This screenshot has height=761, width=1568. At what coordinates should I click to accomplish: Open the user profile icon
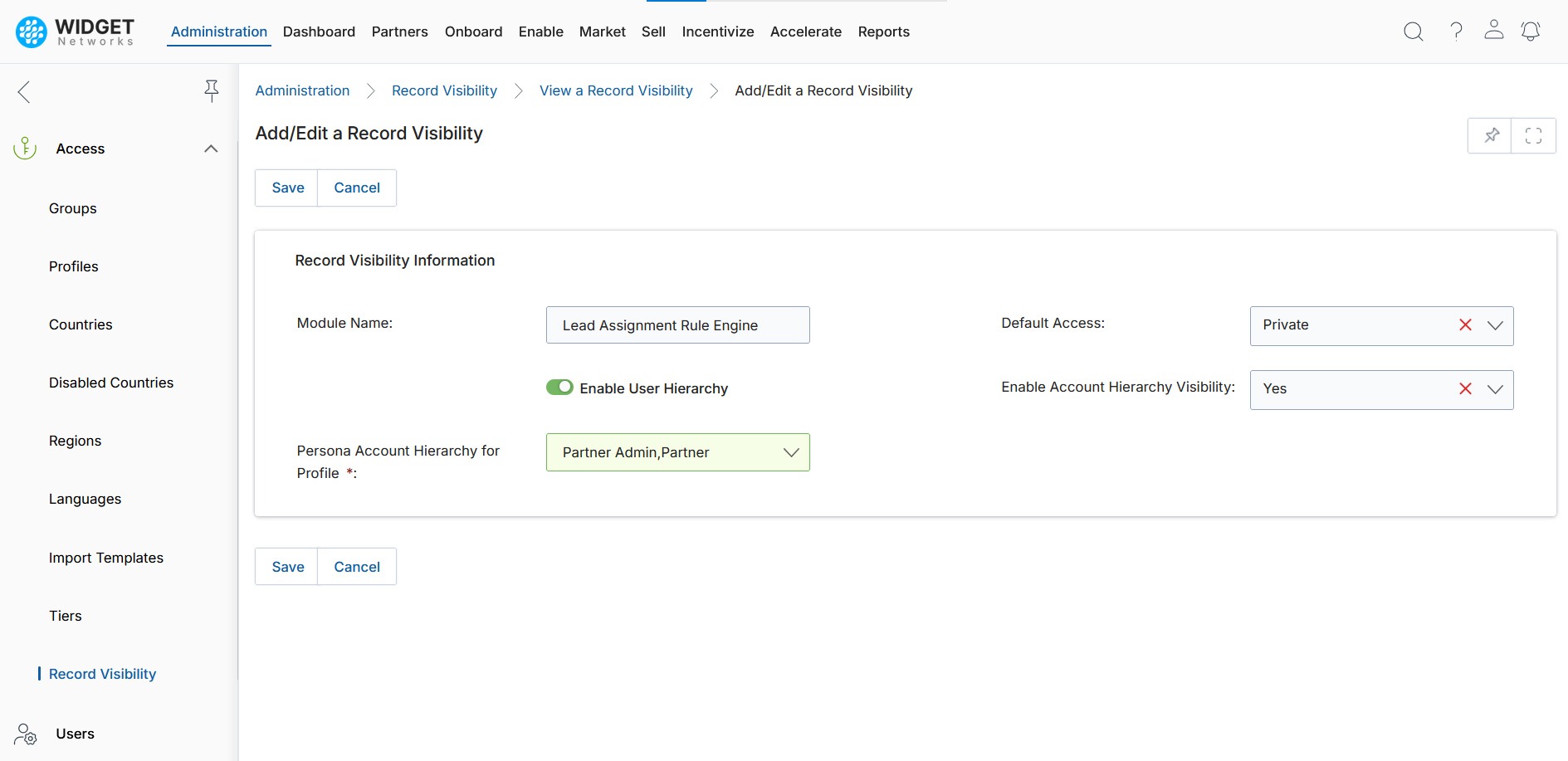click(1493, 31)
